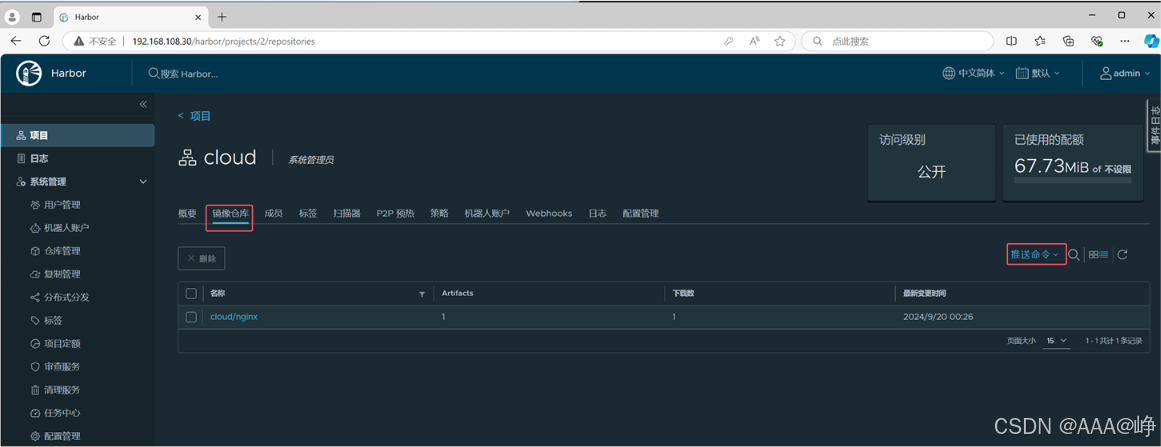1161x447 pixels.
Task: Switch to the 概要 tab
Action: point(187,213)
